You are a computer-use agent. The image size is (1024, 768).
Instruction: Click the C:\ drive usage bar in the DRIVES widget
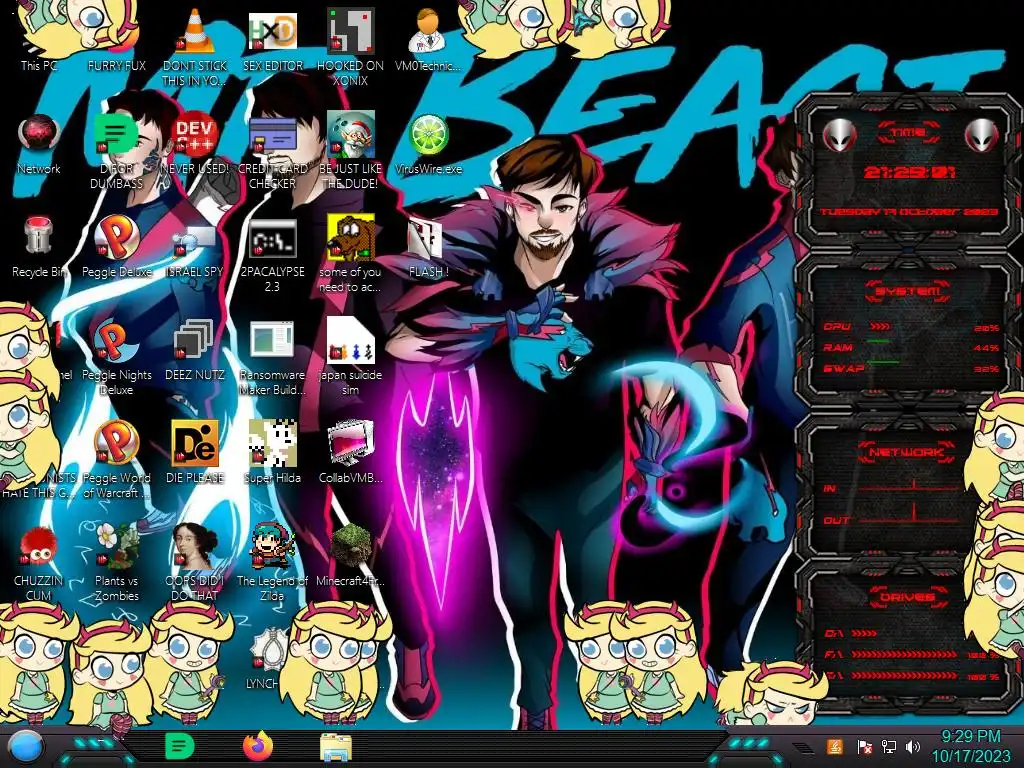click(x=865, y=633)
